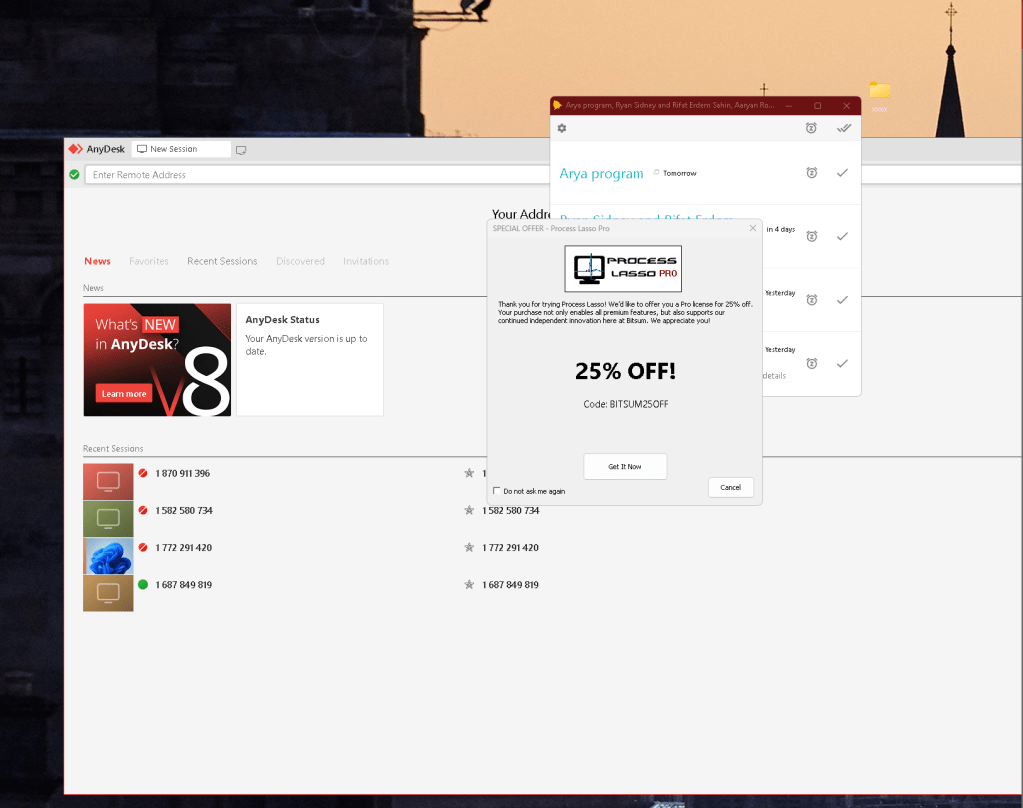Click the green online icon for 1 687 849 819
This screenshot has width=1023, height=808.
click(143, 585)
